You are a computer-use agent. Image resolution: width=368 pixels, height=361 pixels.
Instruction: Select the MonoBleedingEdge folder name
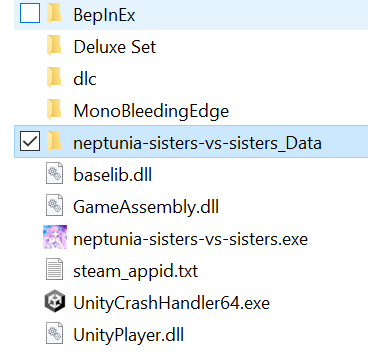[151, 111]
